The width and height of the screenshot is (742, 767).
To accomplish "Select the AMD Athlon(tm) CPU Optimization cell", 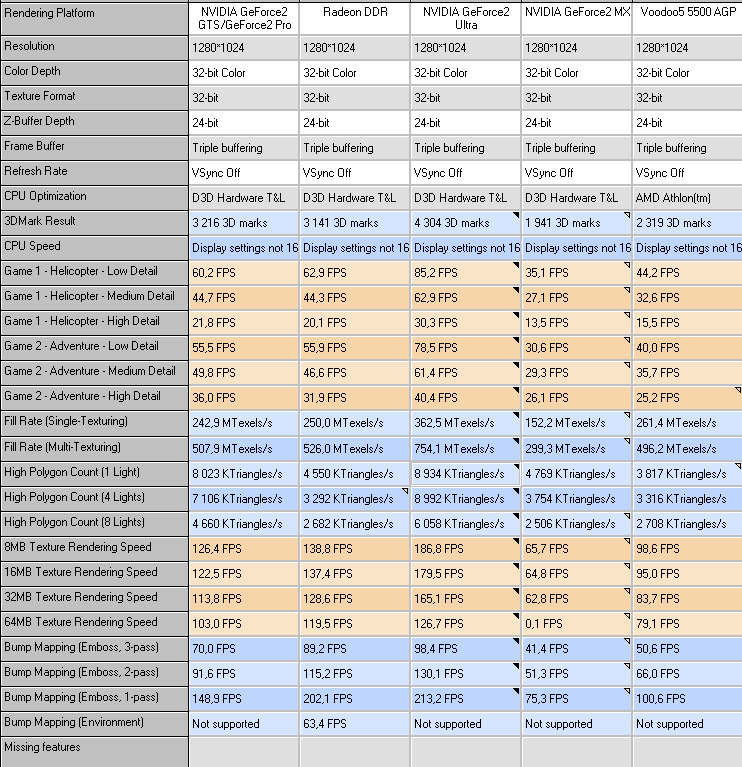I will point(687,198).
